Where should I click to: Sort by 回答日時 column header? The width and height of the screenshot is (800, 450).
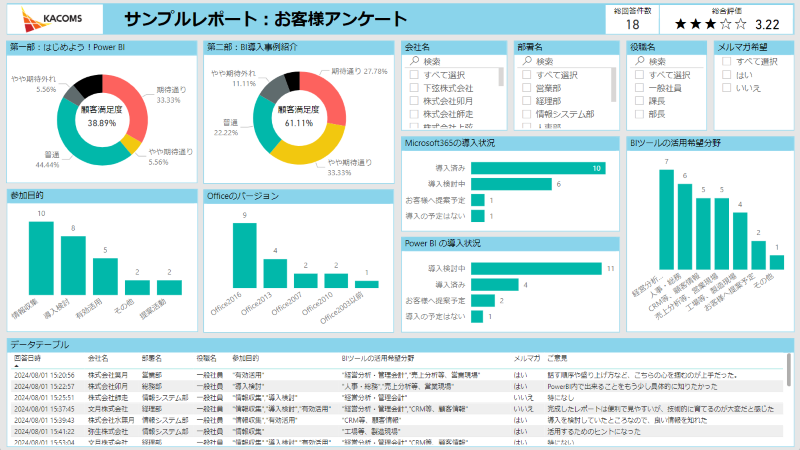[x=27, y=359]
